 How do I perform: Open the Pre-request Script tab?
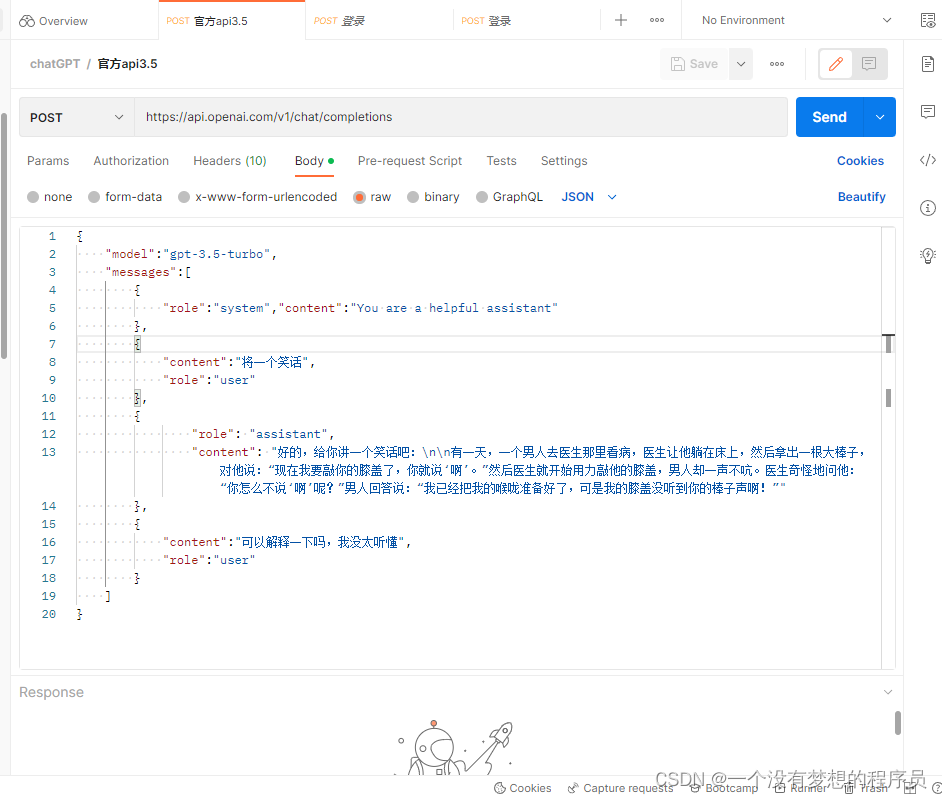[409, 160]
